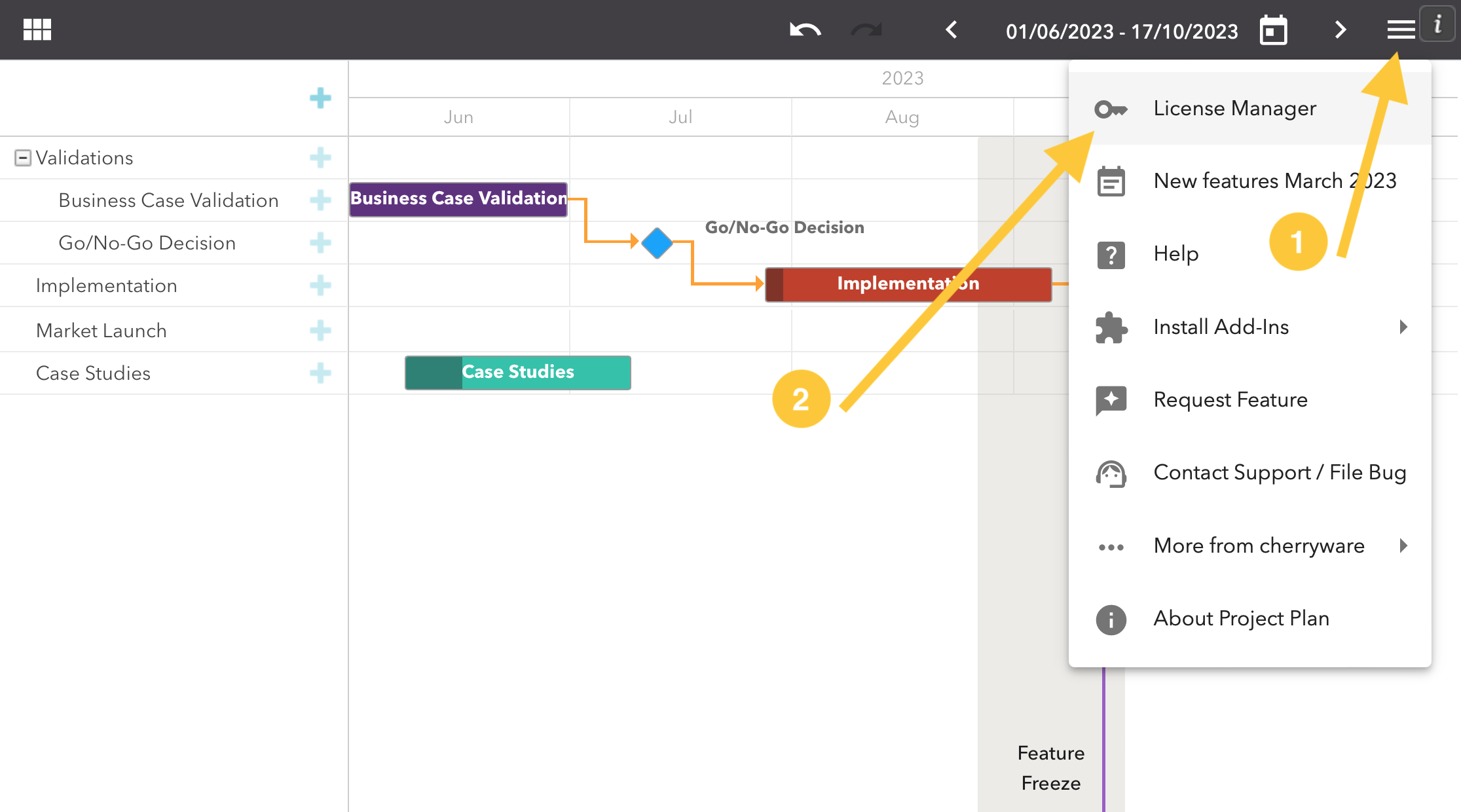The image size is (1461, 812).
Task: Open the hamburger menu icon
Action: tap(1401, 30)
